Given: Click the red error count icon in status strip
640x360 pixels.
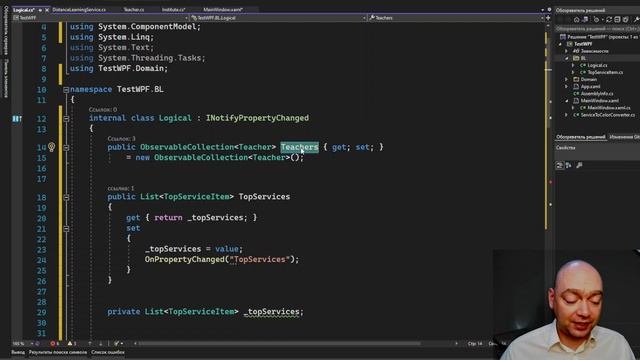Looking at the screenshot, I should point(54,344).
